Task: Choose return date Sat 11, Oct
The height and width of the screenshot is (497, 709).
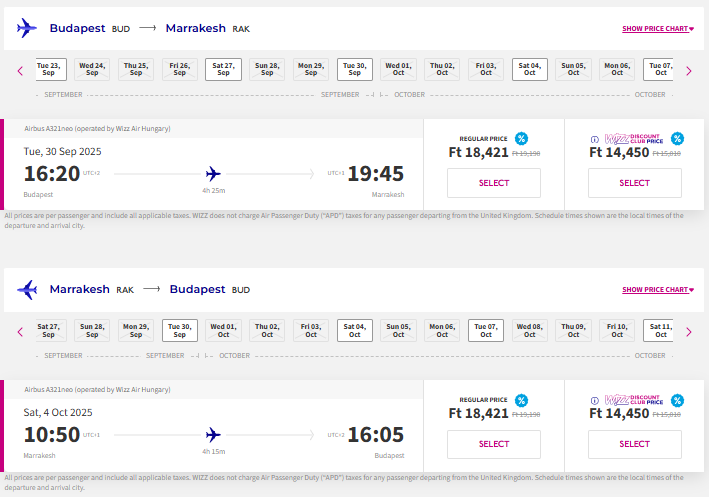Action: coord(658,331)
